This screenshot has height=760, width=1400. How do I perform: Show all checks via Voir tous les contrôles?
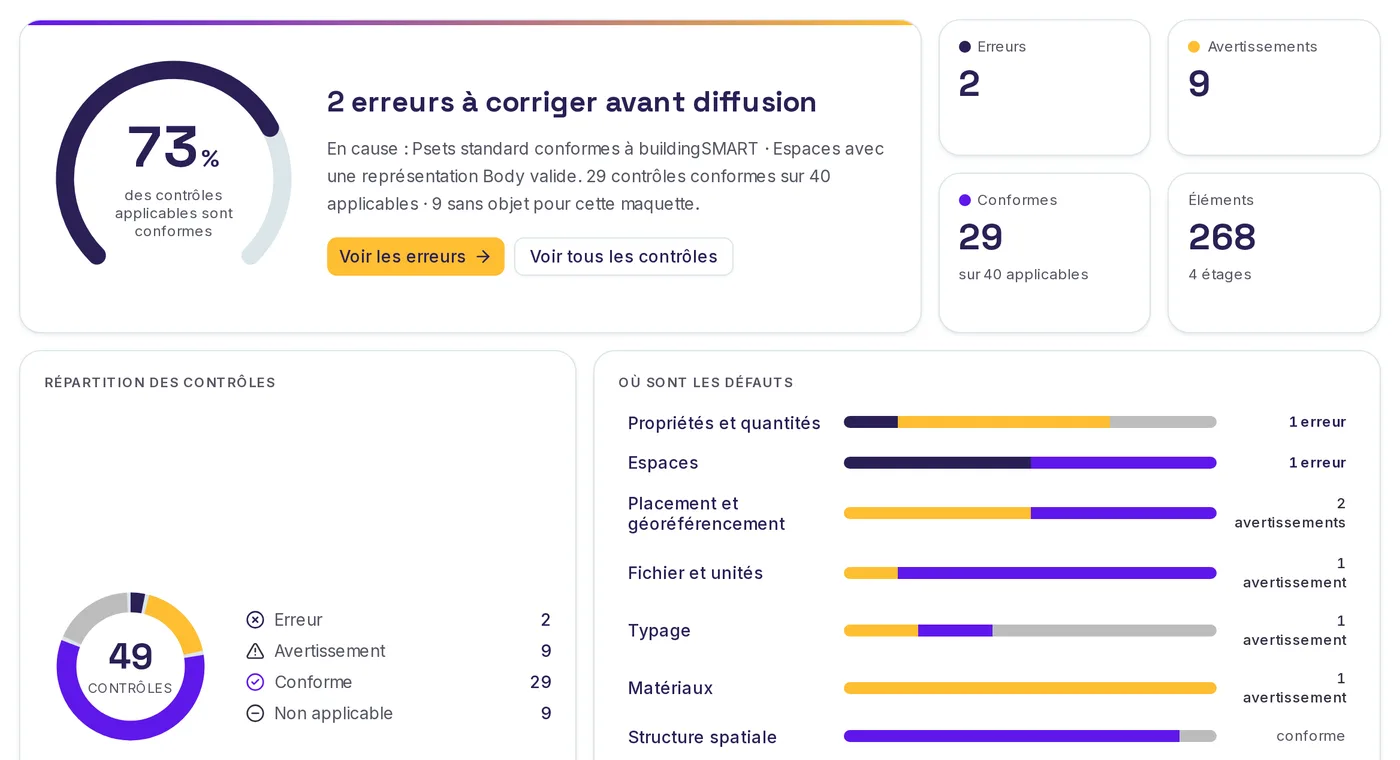tap(623, 257)
